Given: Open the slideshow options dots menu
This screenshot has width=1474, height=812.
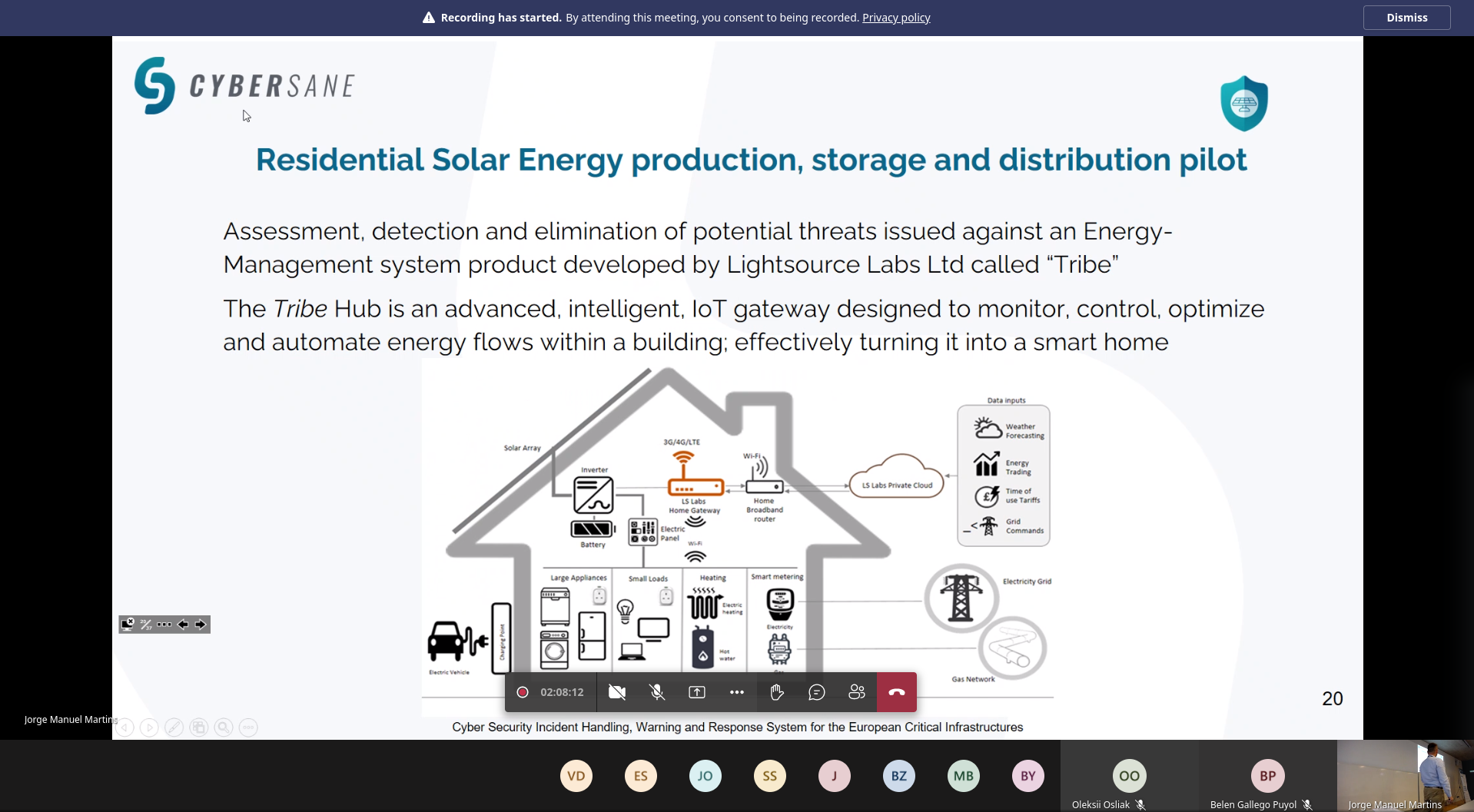Looking at the screenshot, I should [164, 625].
